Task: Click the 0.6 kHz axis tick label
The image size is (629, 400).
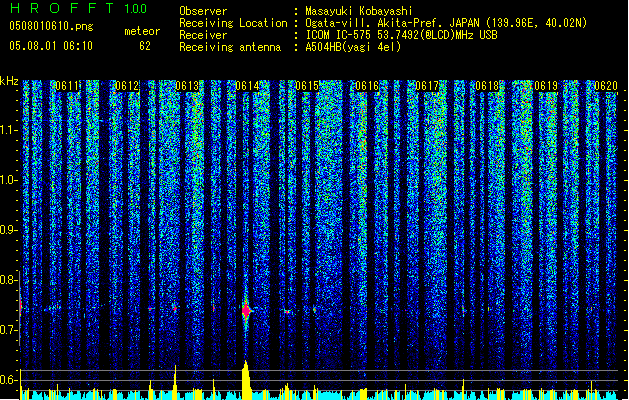Action: 9,380
